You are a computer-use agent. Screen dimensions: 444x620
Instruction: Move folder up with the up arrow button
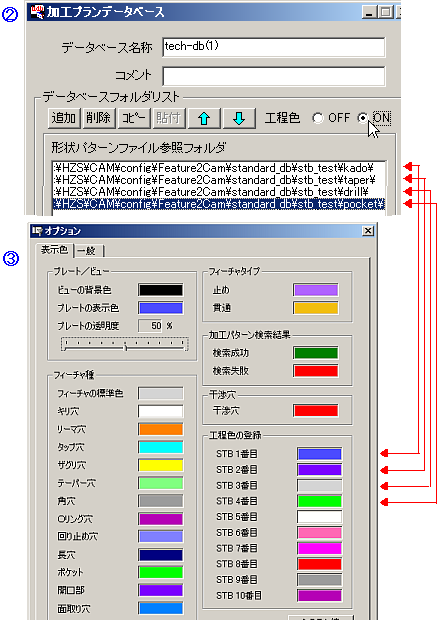(204, 118)
